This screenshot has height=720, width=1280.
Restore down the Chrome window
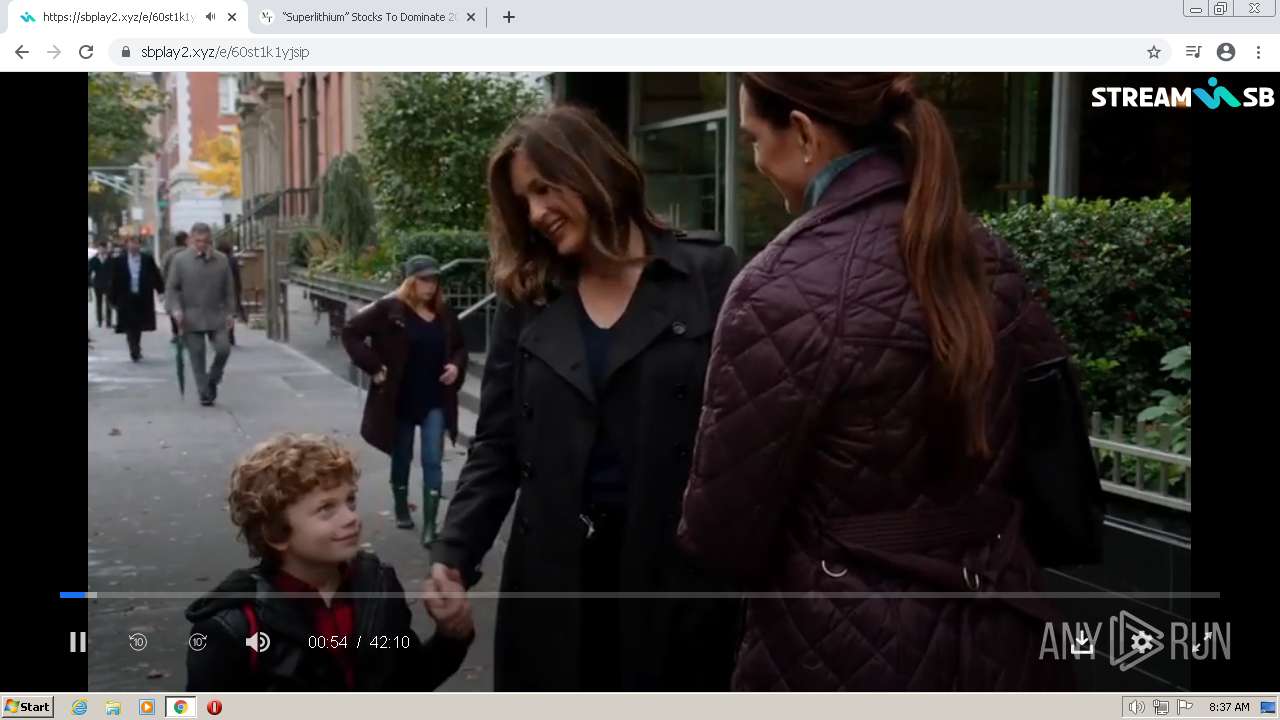(x=1221, y=9)
